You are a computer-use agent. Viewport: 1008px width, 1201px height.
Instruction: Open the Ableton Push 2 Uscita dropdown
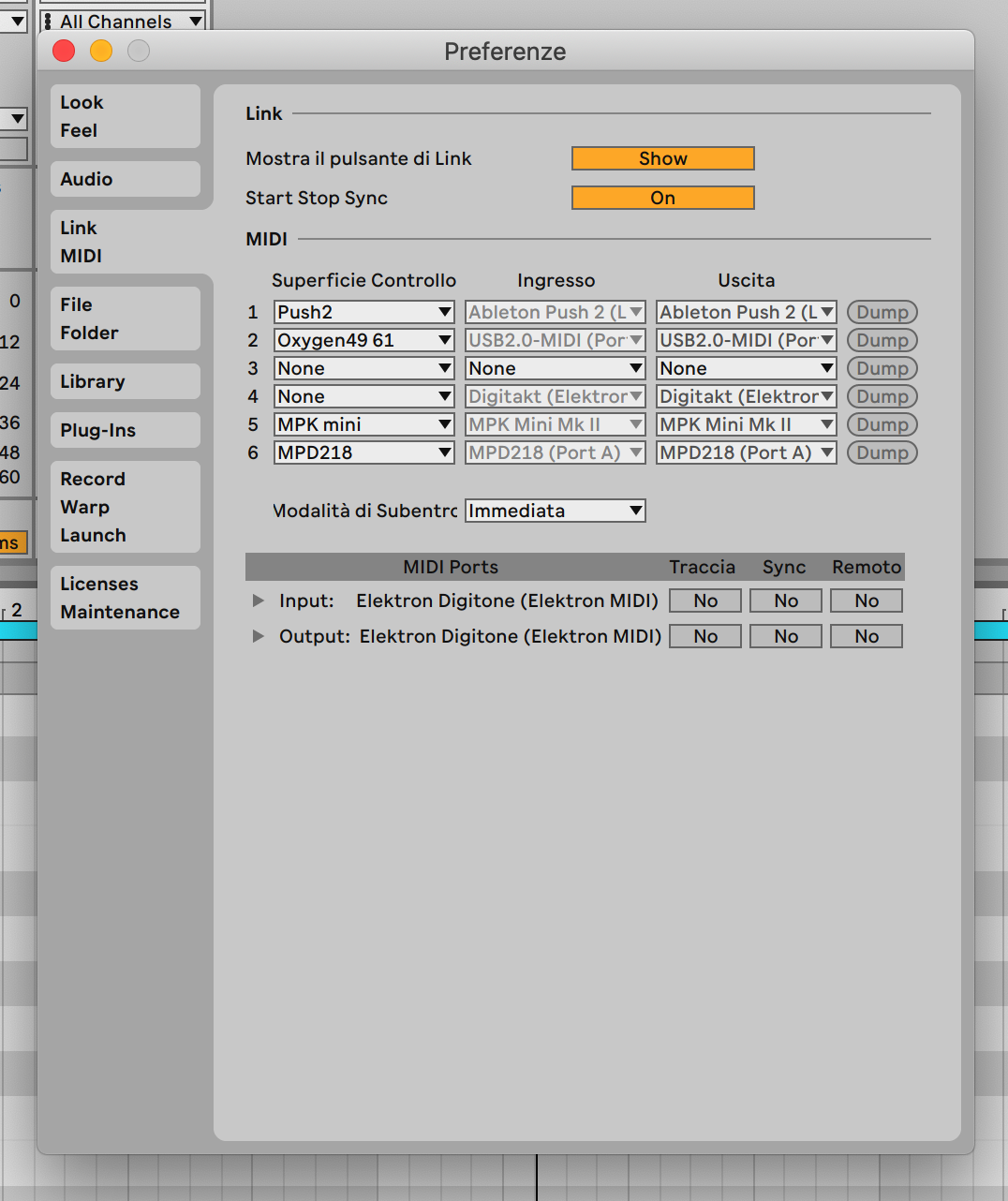click(747, 312)
